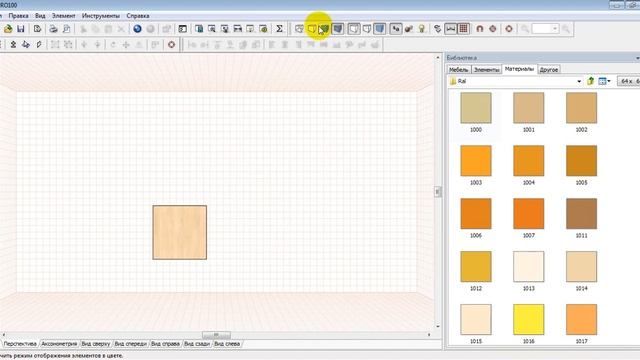Toggle the contours display icon
The height and width of the screenshot is (360, 640).
pos(353,29)
